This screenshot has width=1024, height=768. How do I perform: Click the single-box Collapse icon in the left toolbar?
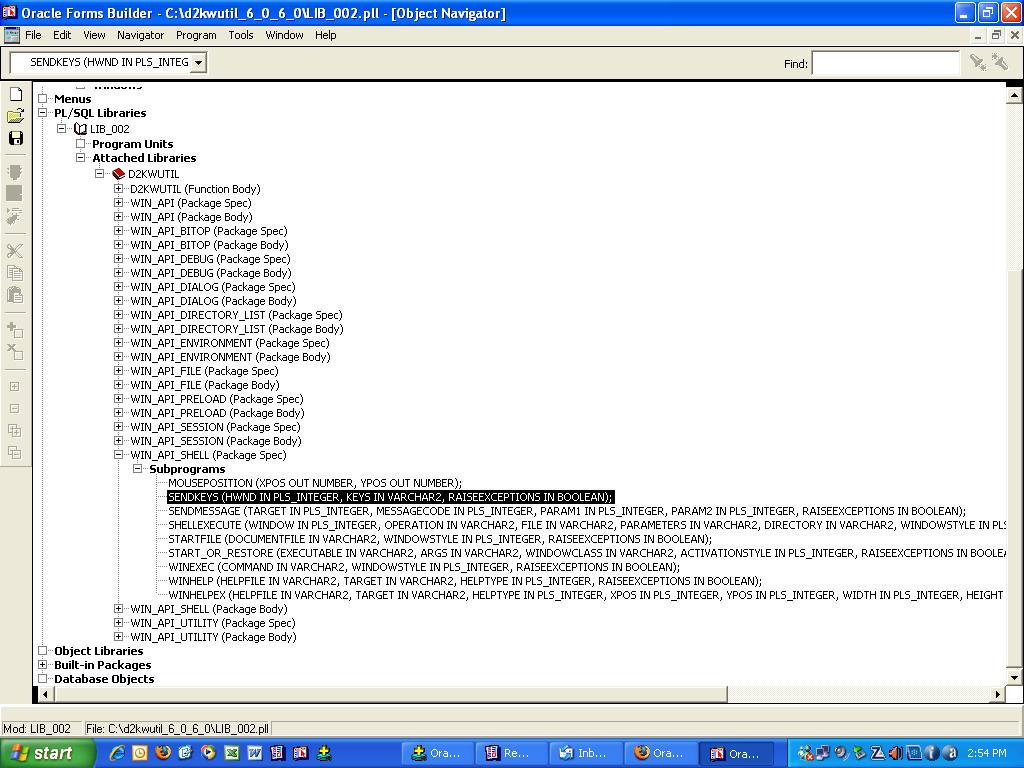point(14,408)
